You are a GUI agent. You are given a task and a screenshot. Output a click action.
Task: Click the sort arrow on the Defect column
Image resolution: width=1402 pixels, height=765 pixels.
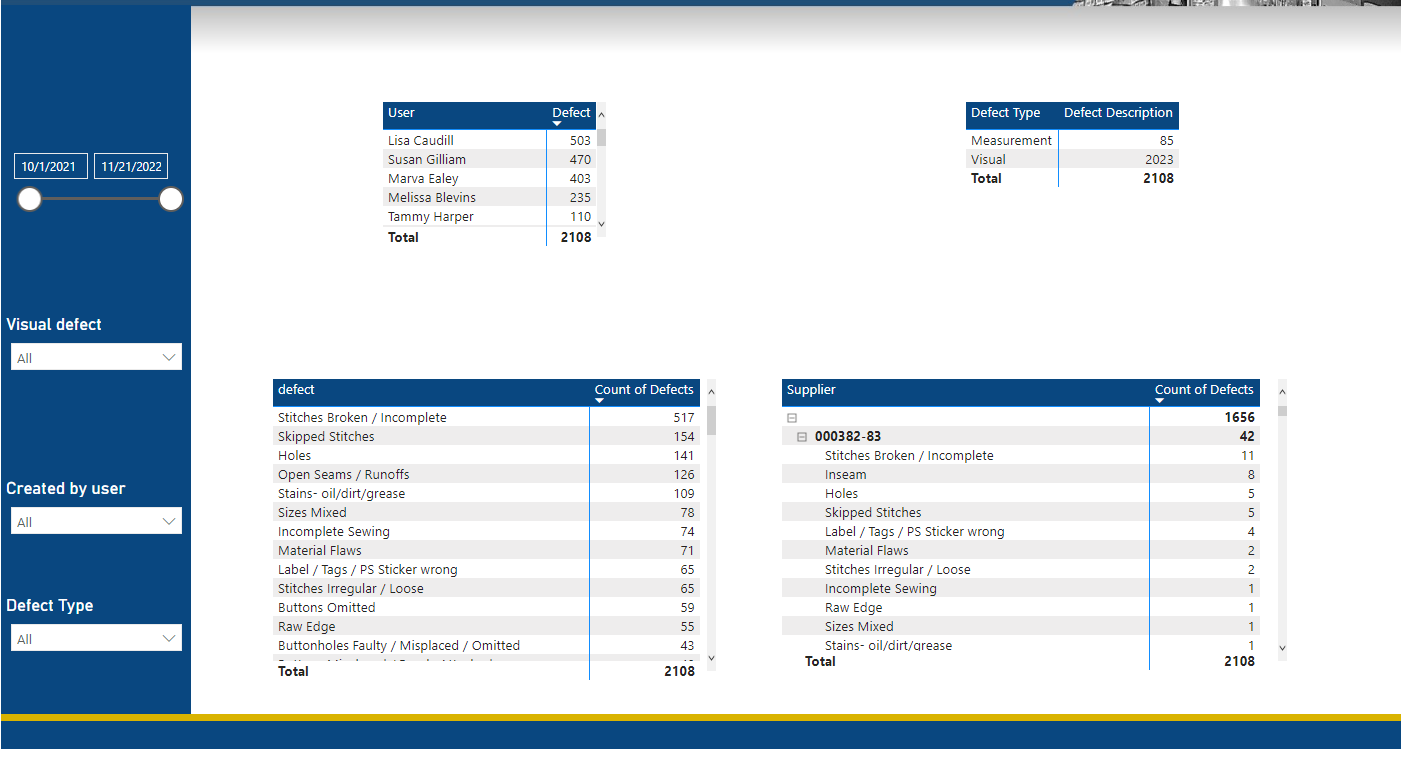tap(559, 125)
